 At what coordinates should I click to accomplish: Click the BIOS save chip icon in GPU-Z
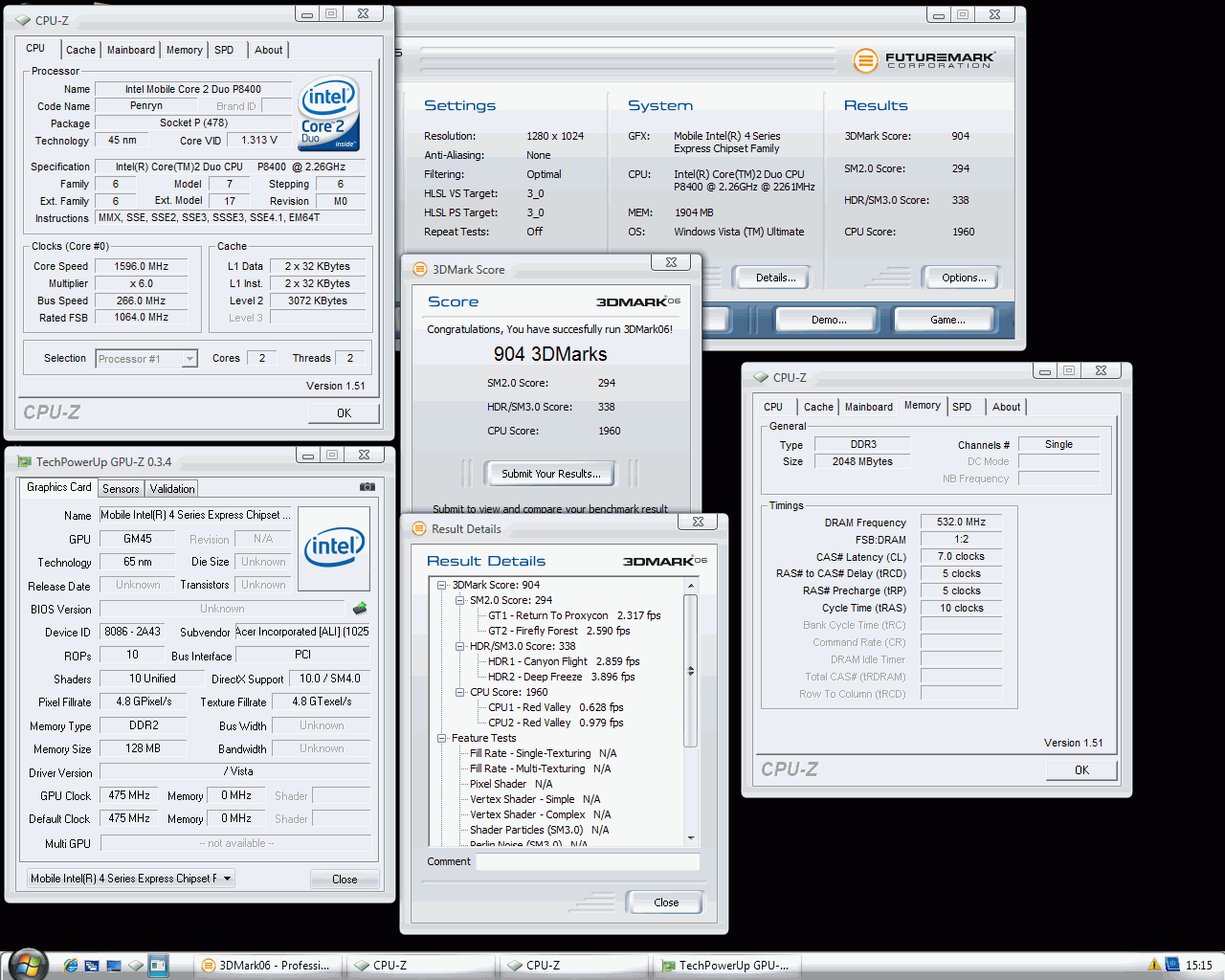pyautogui.click(x=360, y=609)
